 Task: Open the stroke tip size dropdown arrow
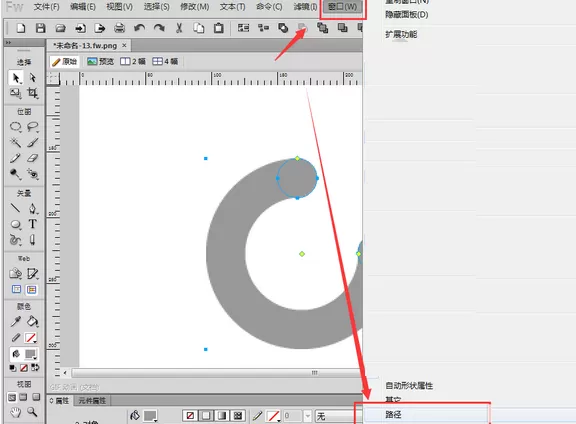(308, 416)
